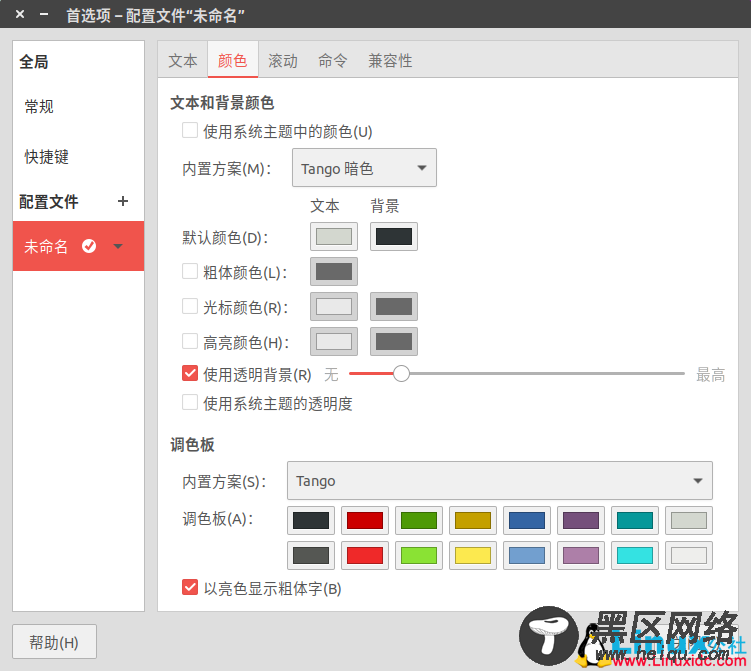The width and height of the screenshot is (751, 671).
Task: Click the teal palette swatch
Action: (x=635, y=520)
